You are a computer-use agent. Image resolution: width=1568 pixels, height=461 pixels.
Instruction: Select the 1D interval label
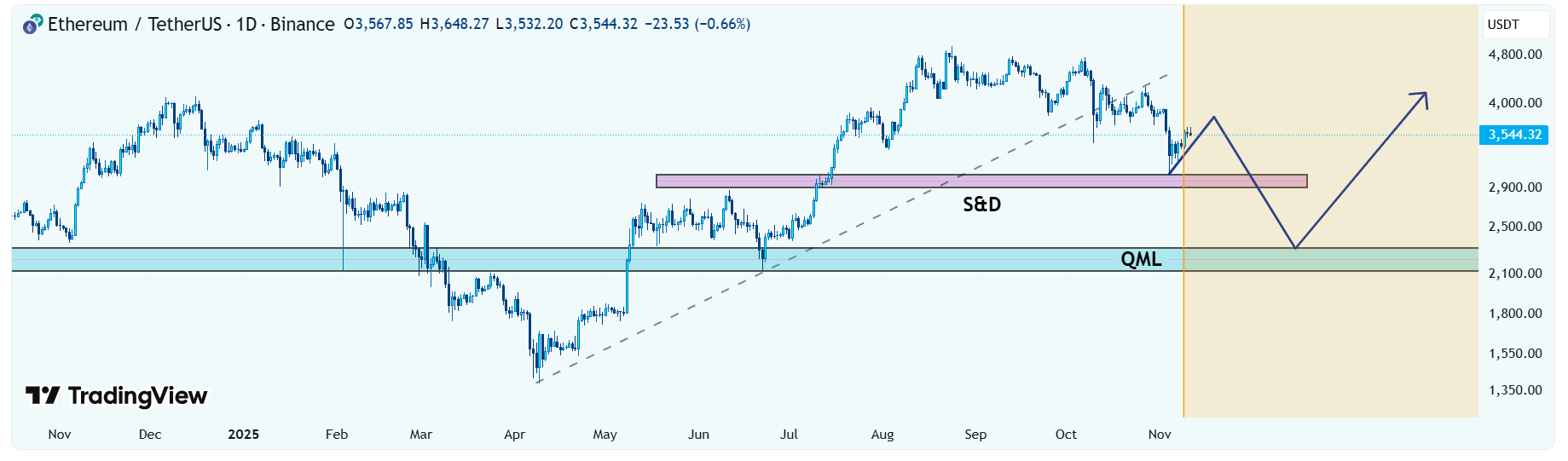[x=246, y=25]
